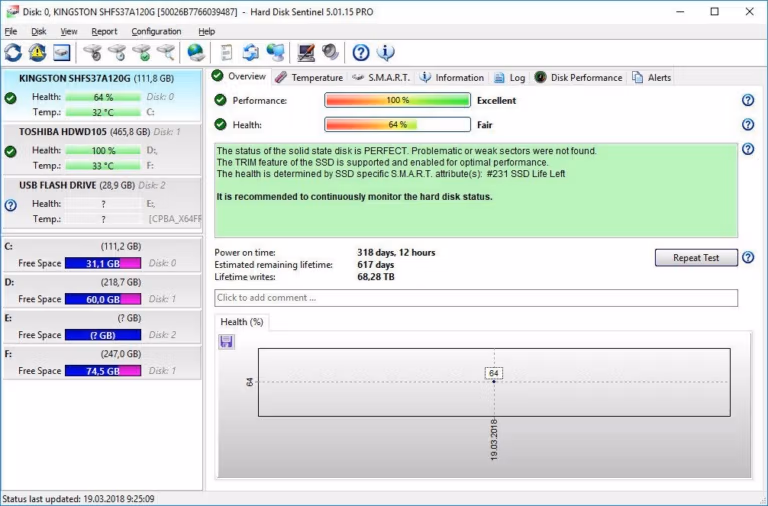Open the Disk Performance tab
This screenshot has width=768, height=506.
pyautogui.click(x=578, y=77)
